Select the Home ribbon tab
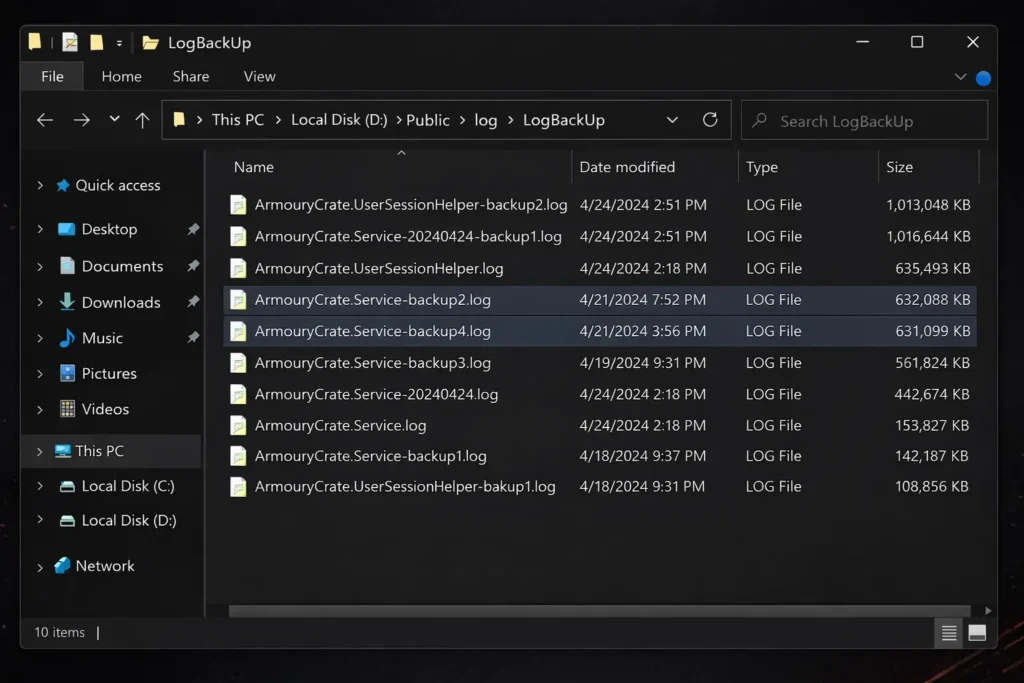 pyautogui.click(x=121, y=76)
